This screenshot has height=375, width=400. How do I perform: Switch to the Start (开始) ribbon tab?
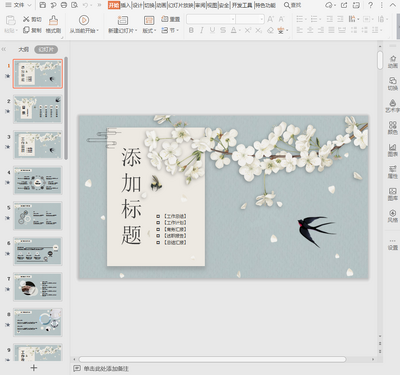coord(114,5)
